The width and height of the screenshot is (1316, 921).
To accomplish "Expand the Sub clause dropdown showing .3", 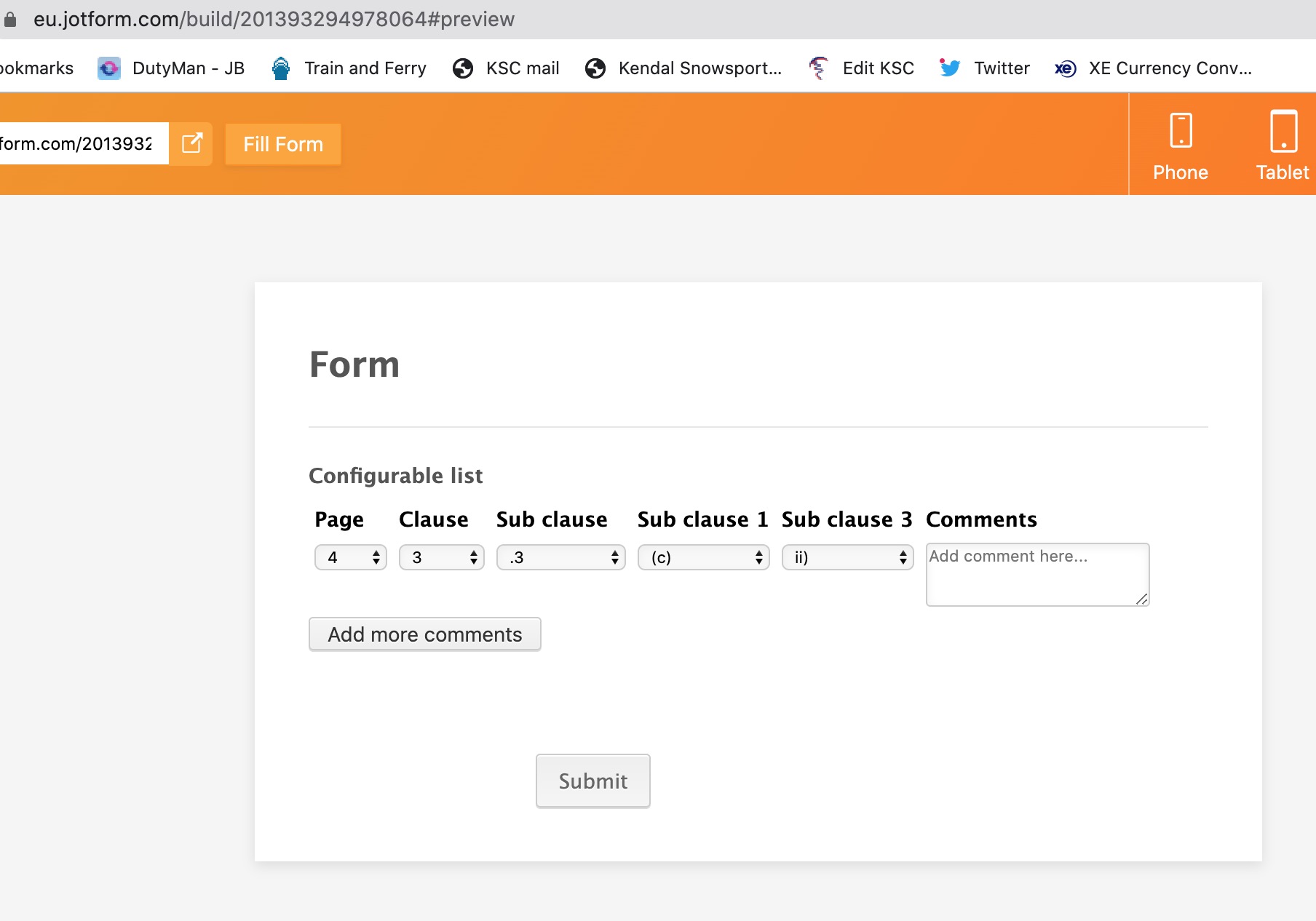I will [560, 557].
